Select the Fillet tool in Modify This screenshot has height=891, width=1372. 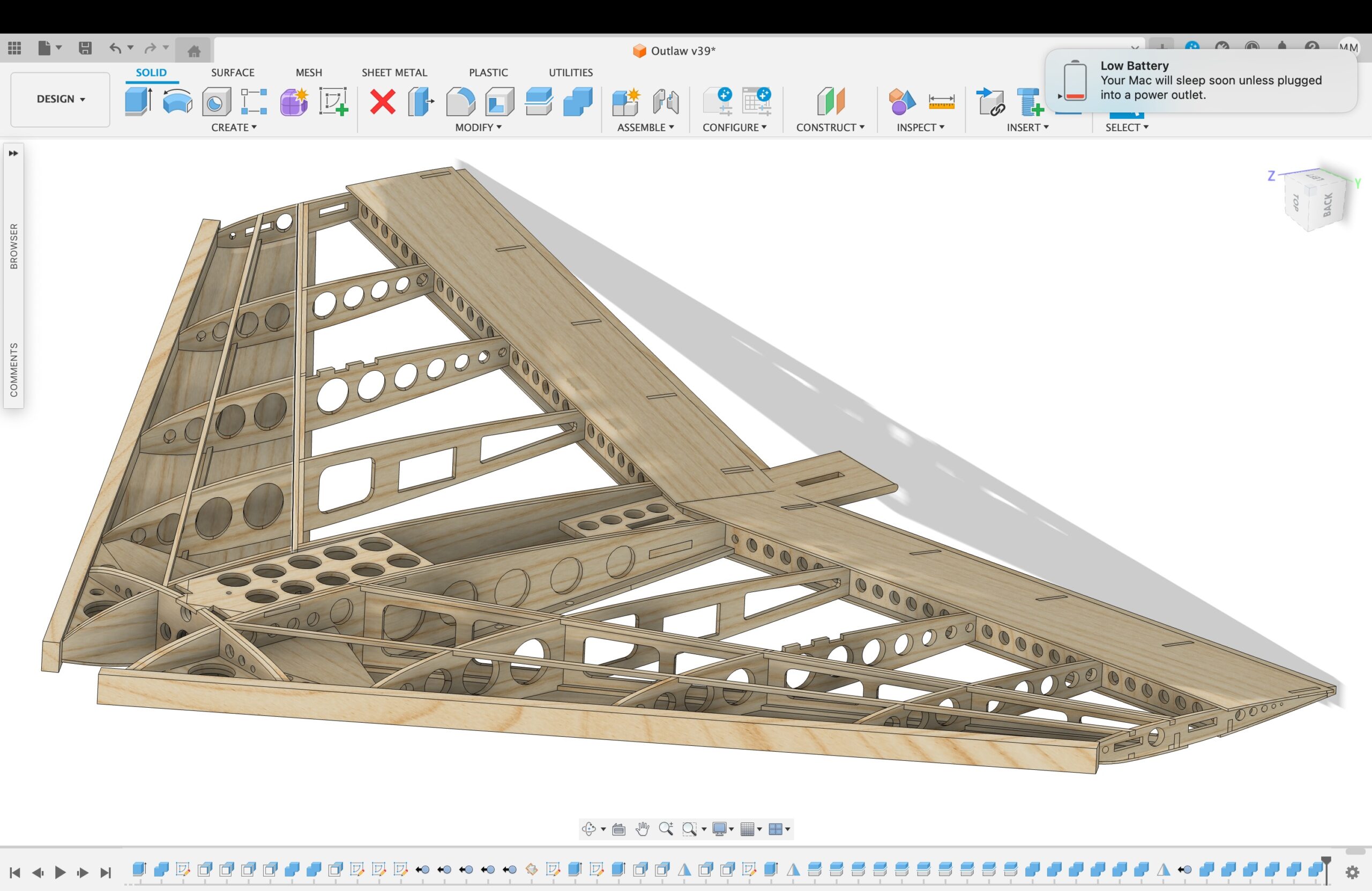(460, 102)
